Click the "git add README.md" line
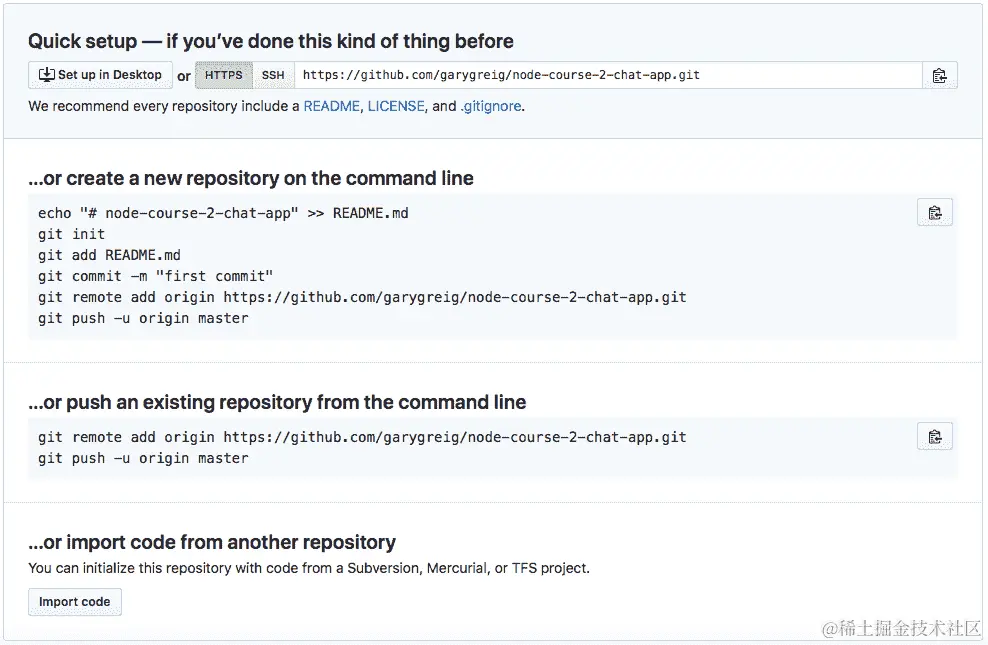Viewport: 988px width, 645px height. 109,255
